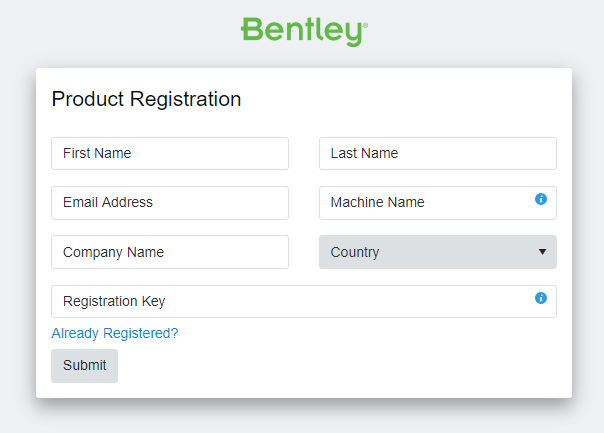
Task: Select the Email Address text box
Action: pos(169,202)
